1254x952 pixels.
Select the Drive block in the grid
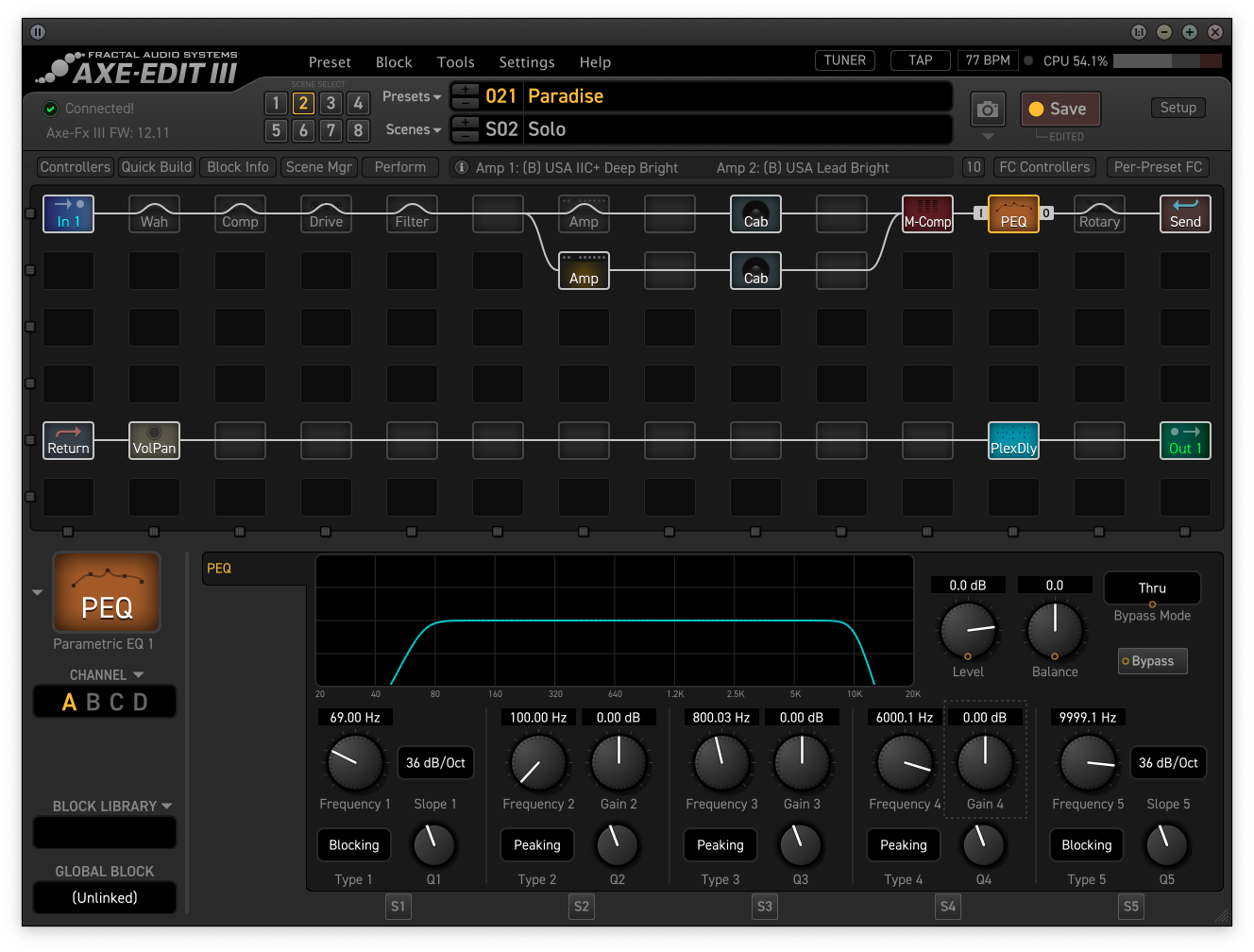[326, 213]
